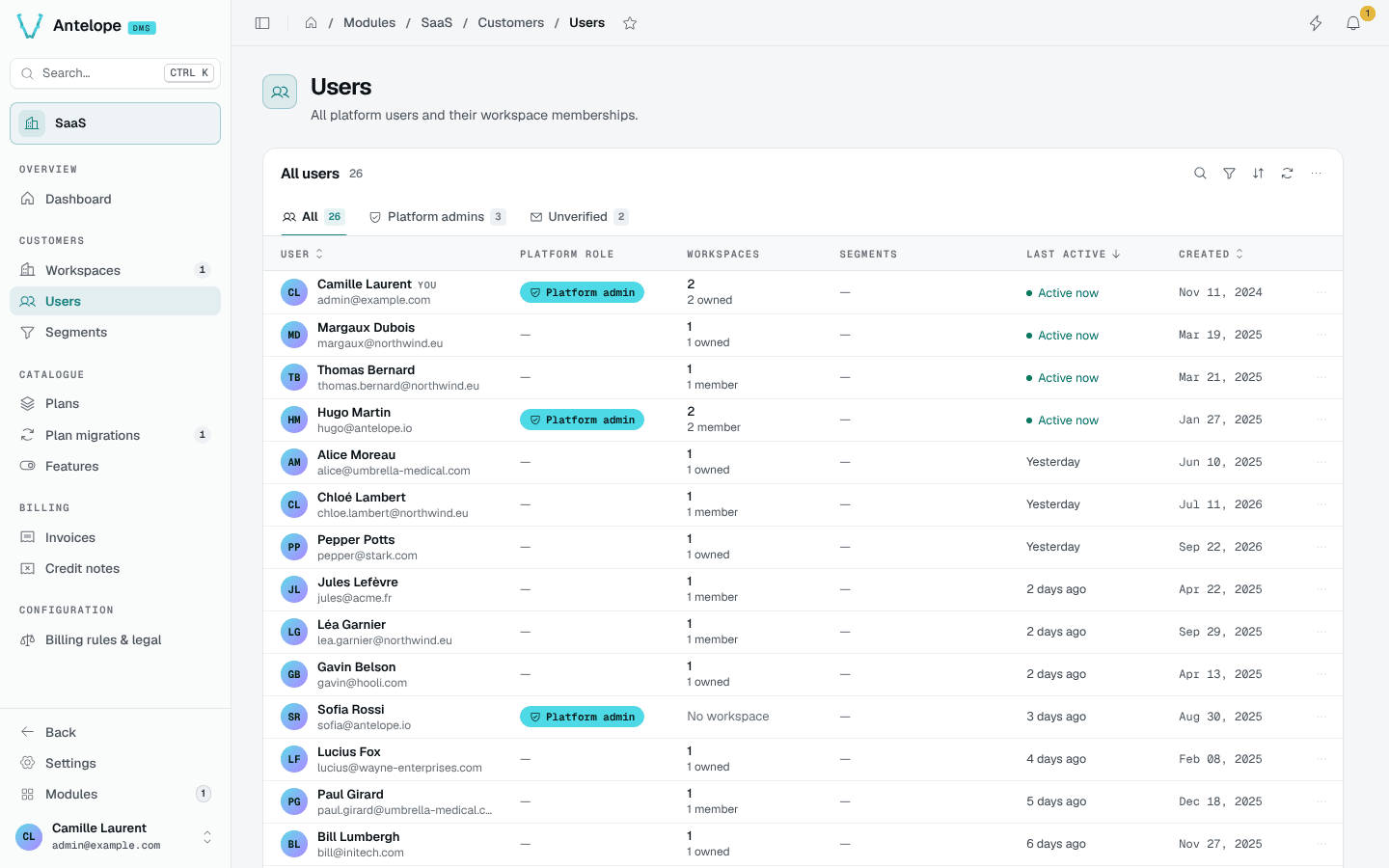Open Invoices in sidebar

coord(115,537)
